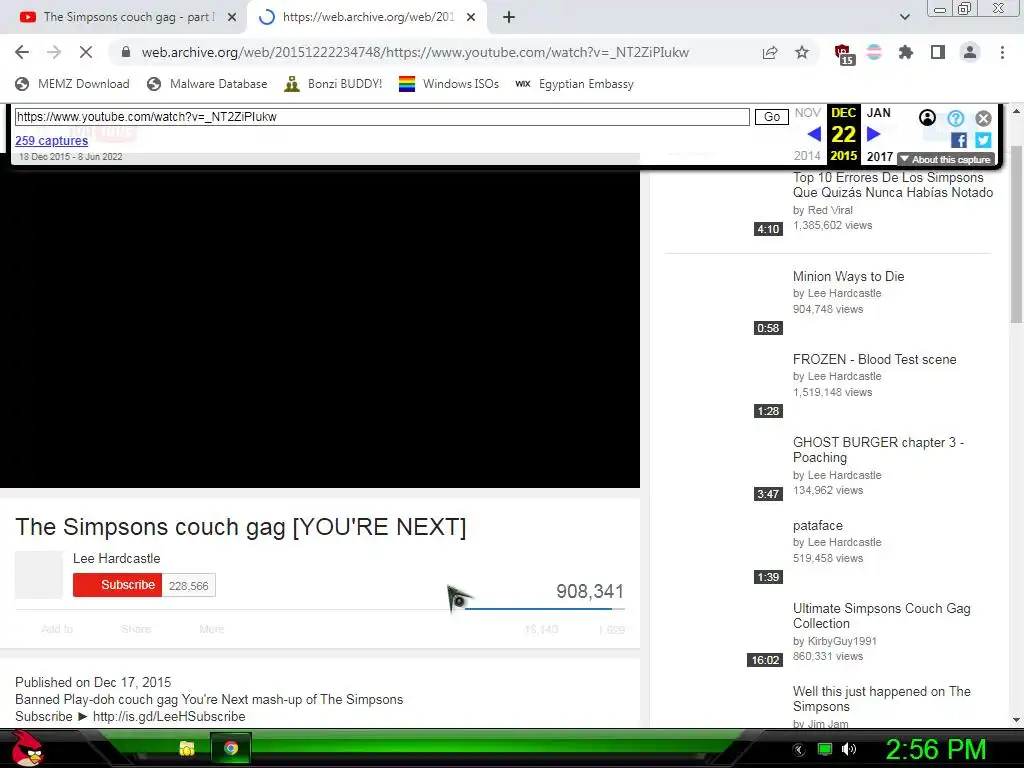1024x768 pixels.
Task: Open pataface suggested video
Action: pyautogui.click(x=818, y=526)
